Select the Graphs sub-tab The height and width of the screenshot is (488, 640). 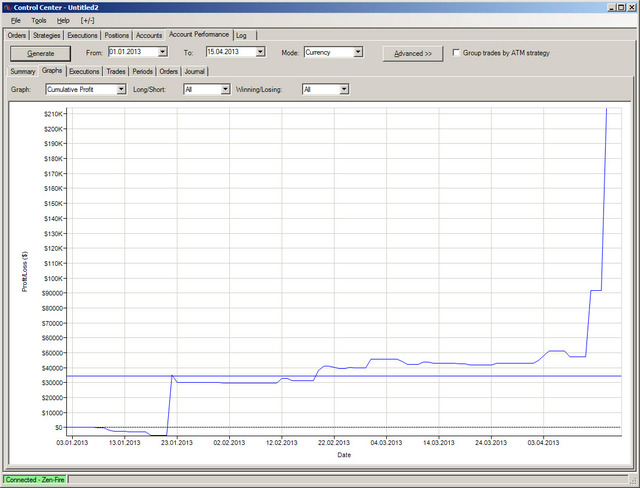pyautogui.click(x=52, y=71)
